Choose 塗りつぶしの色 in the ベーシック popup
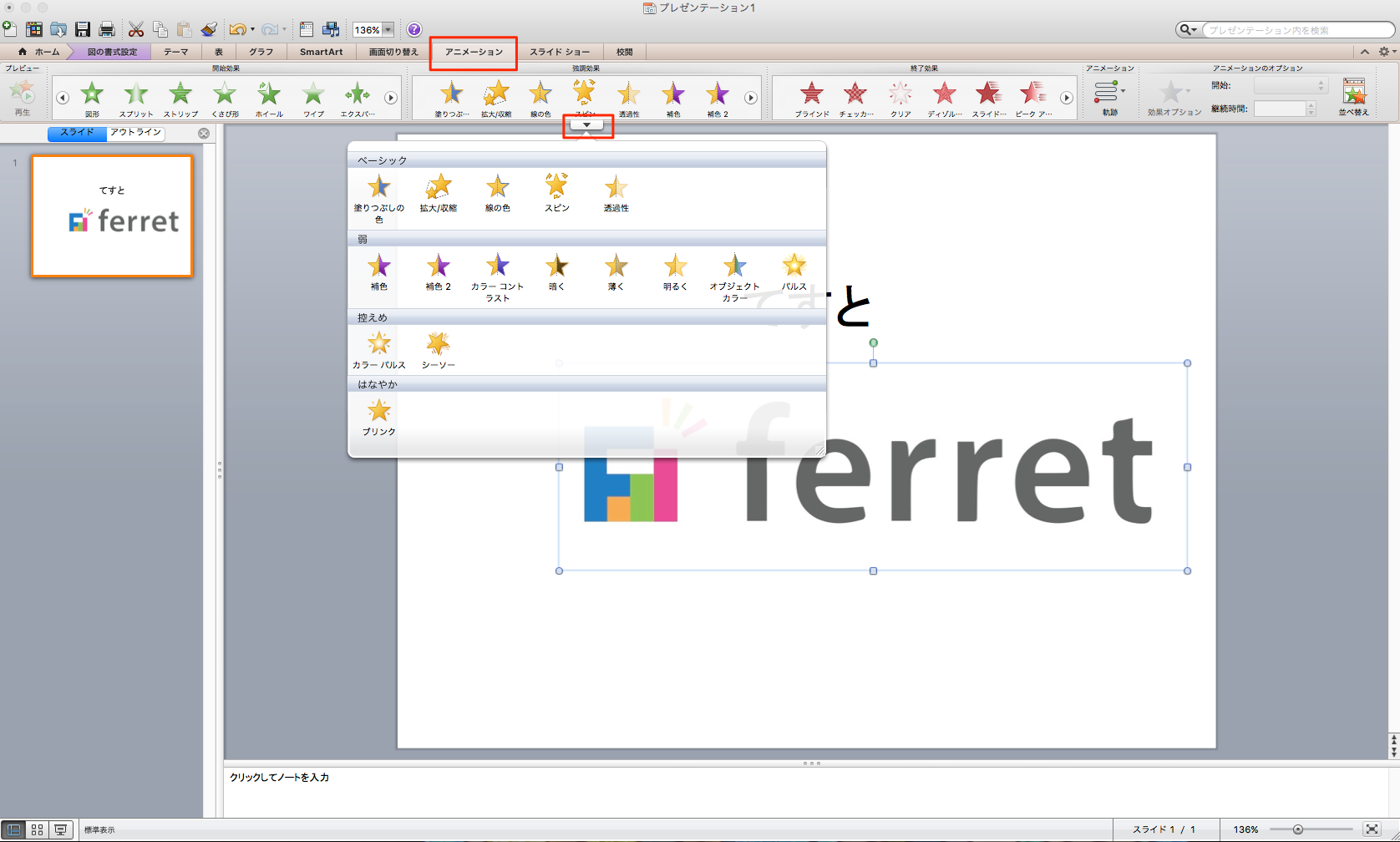Screen dimensions: 1400x842 pos(379,198)
